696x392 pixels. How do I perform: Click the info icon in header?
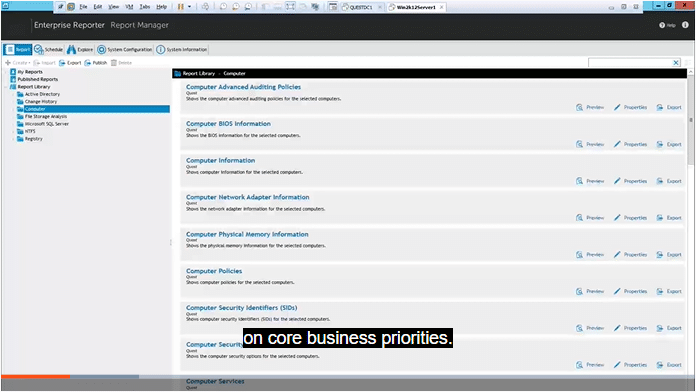(x=685, y=25)
